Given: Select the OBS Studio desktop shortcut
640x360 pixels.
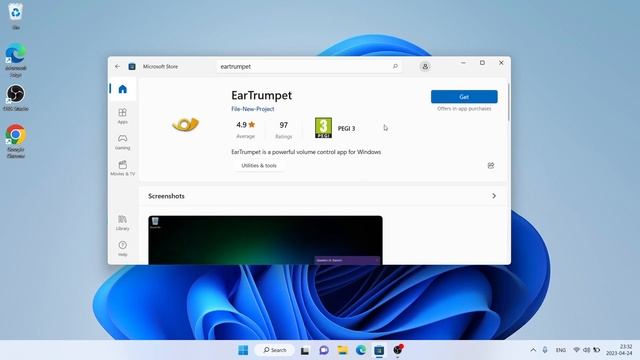Looking at the screenshot, I should (16, 98).
